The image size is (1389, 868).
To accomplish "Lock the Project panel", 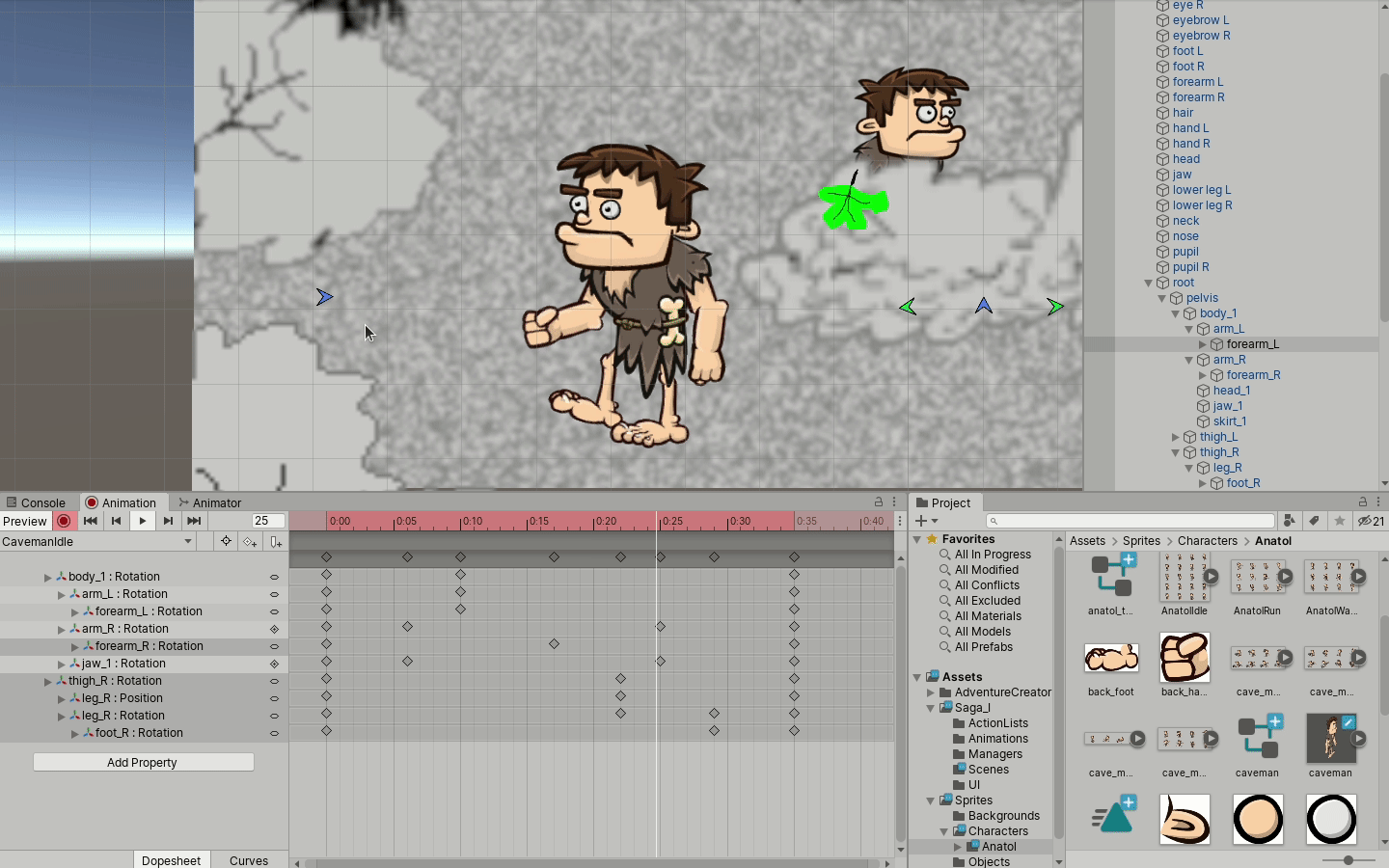I will 1363,502.
